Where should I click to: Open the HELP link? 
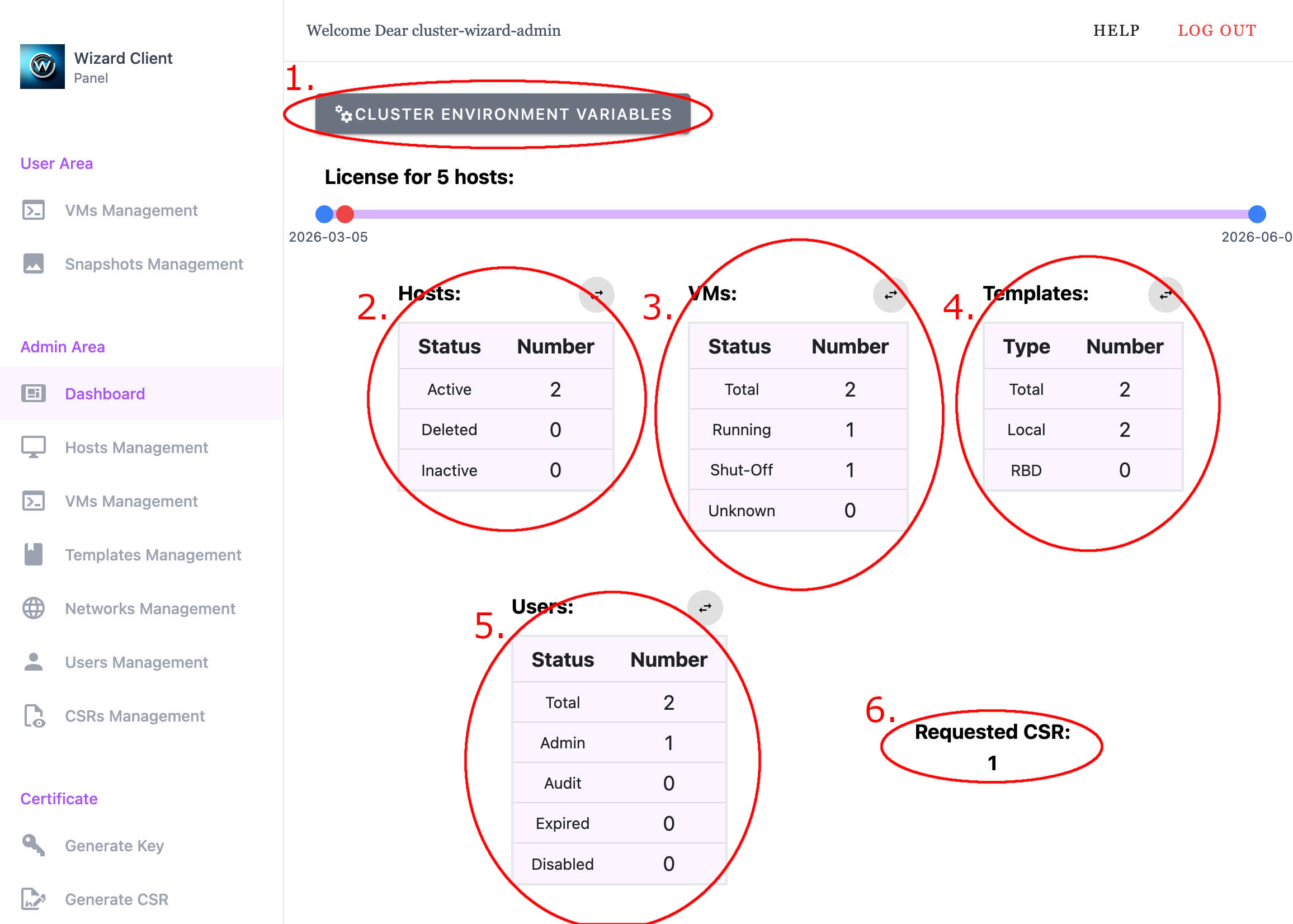click(1116, 30)
